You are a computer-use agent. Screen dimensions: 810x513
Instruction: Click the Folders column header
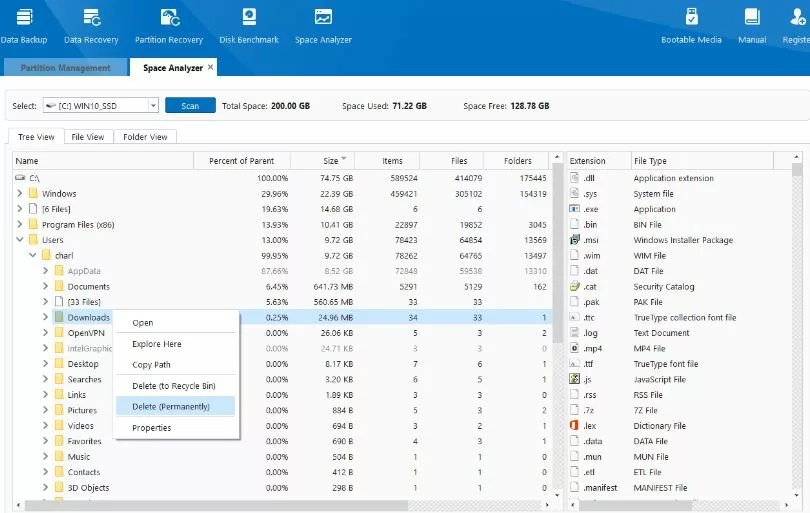[517, 161]
